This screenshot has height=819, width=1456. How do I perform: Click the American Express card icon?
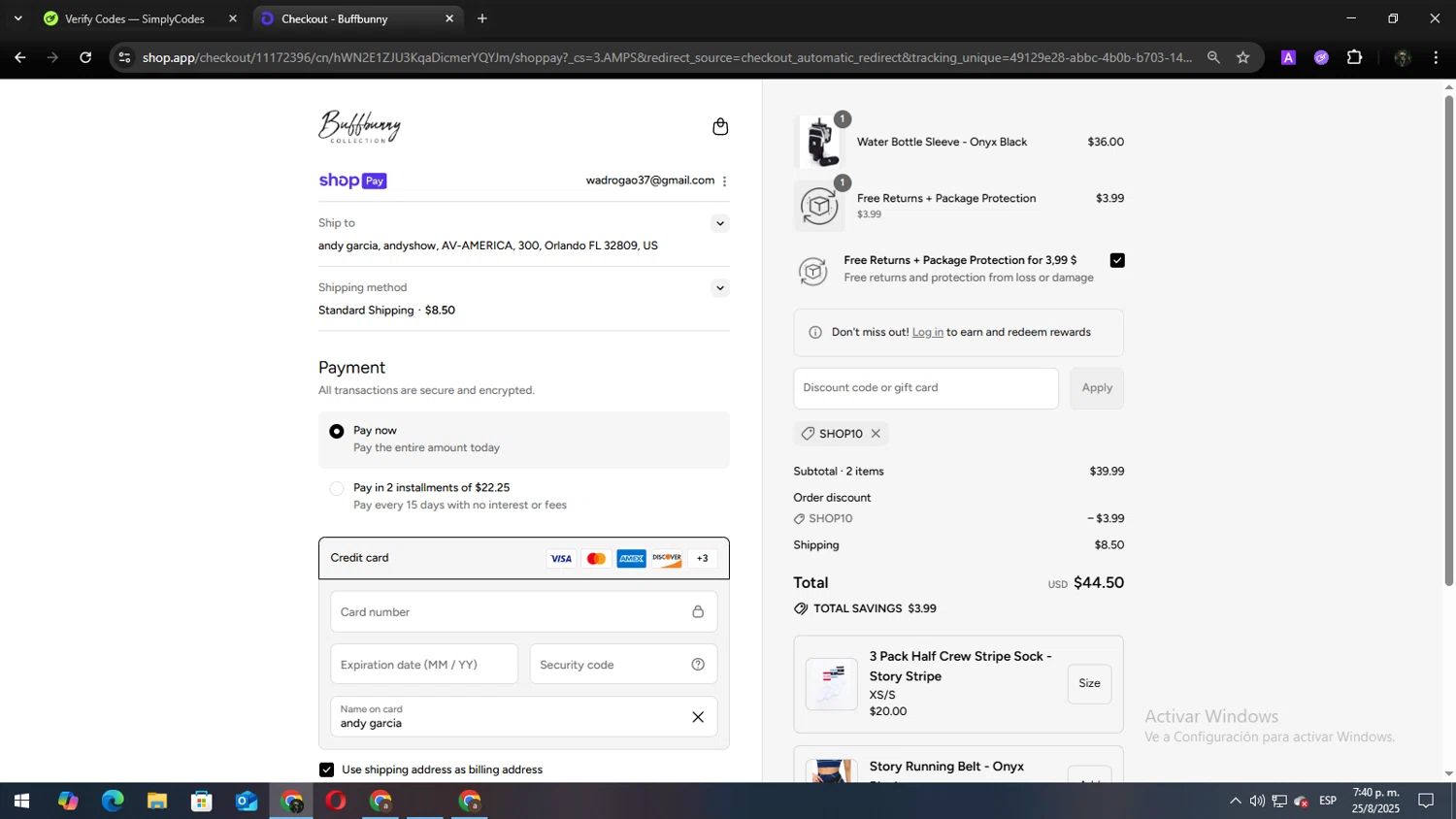tap(631, 559)
